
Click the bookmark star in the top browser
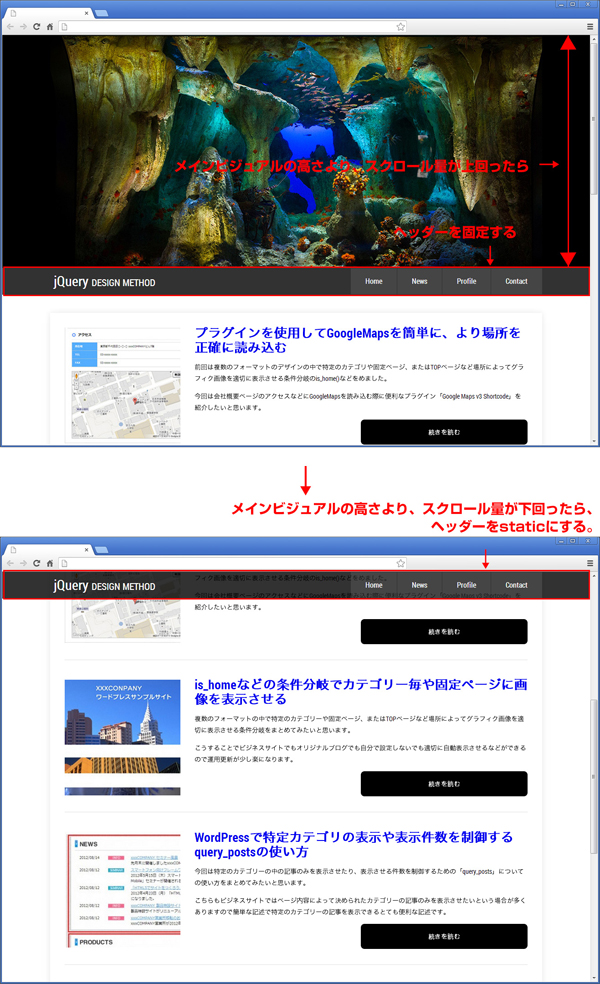pyautogui.click(x=401, y=27)
